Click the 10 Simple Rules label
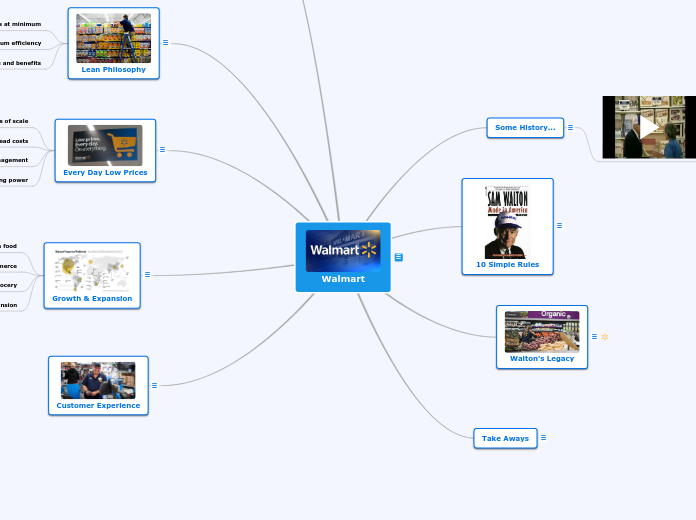Viewport: 696px width, 520px height. (x=507, y=265)
